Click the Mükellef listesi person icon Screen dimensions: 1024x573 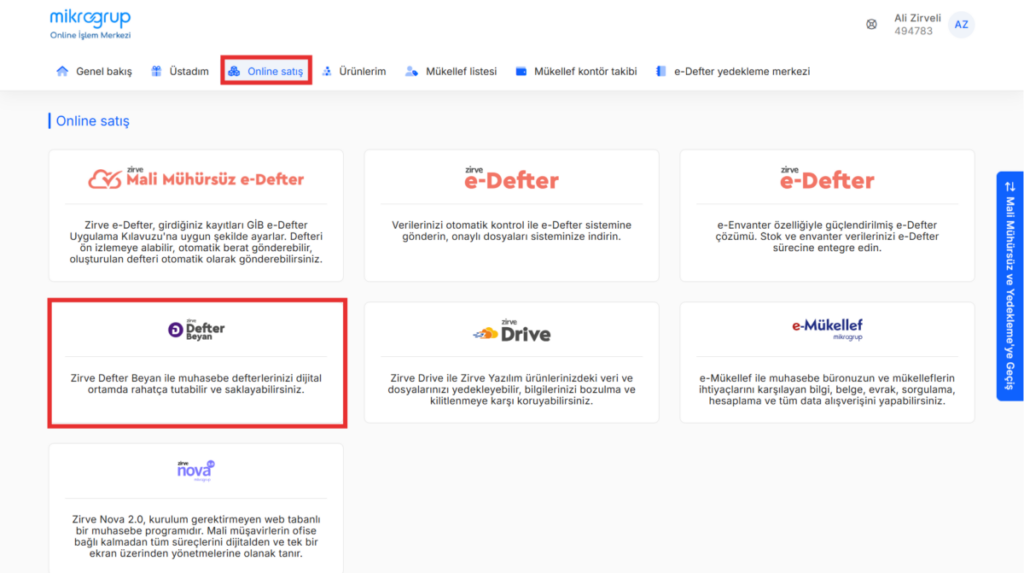(411, 71)
